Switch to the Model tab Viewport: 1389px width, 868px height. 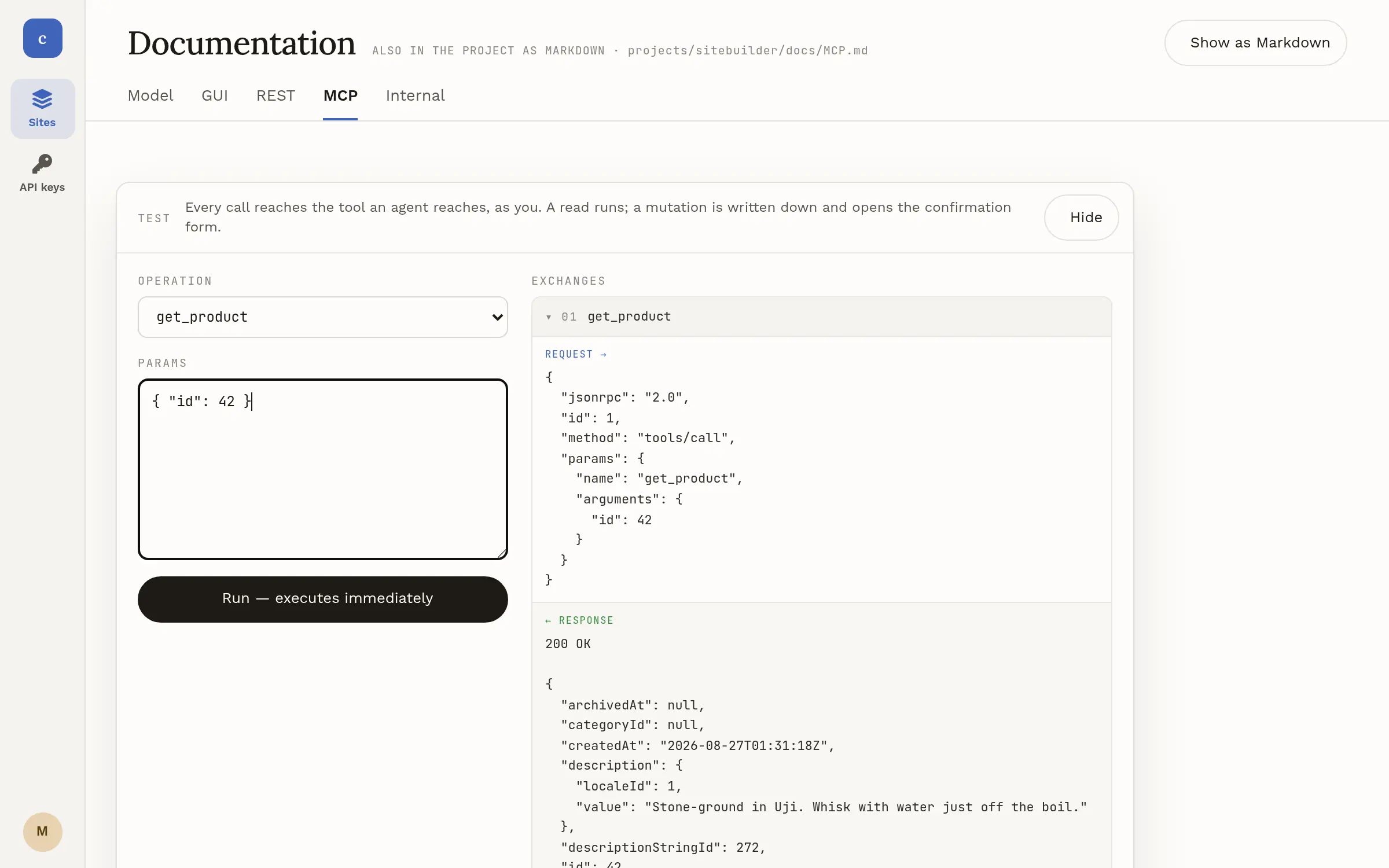(x=150, y=95)
